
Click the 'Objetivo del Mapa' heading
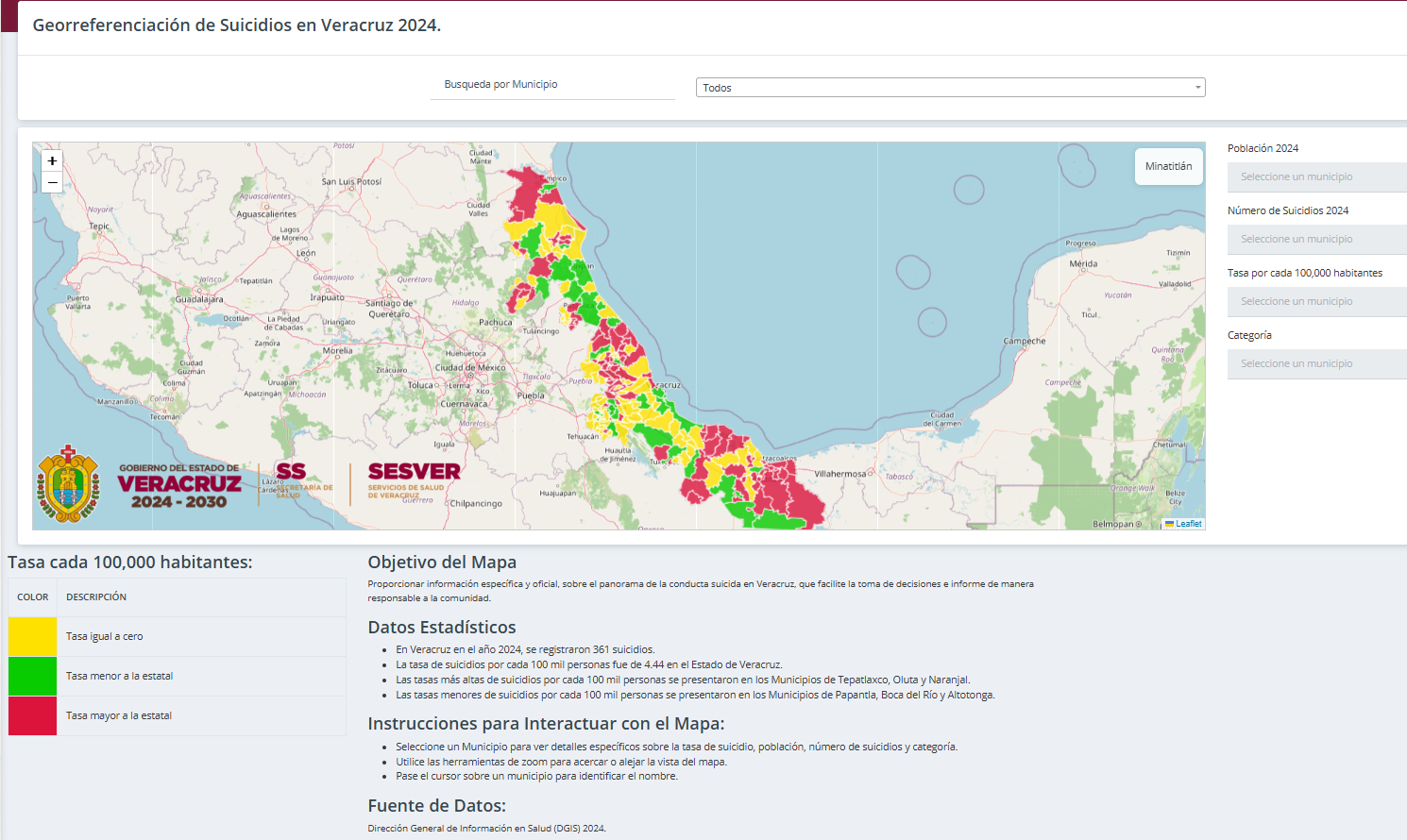pyautogui.click(x=442, y=563)
